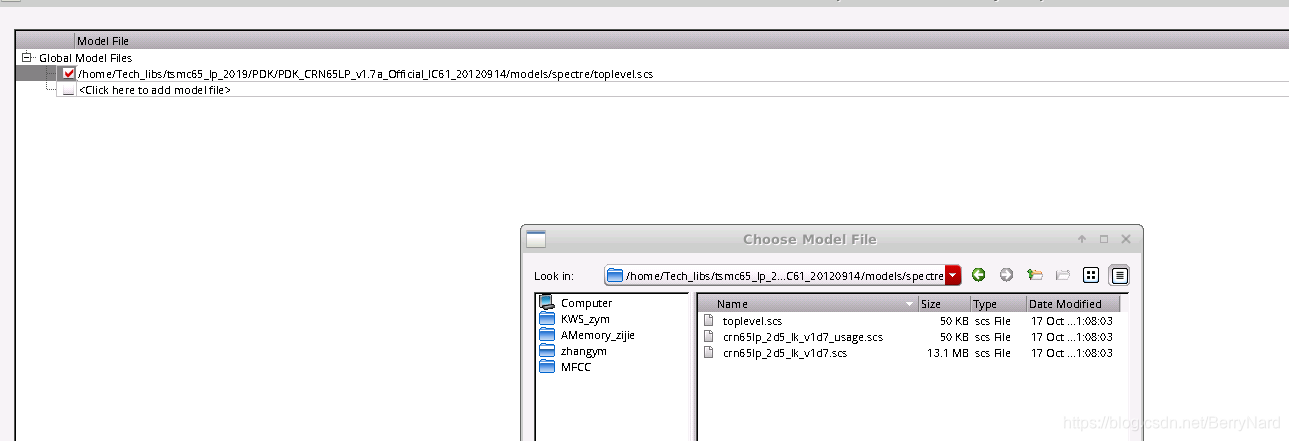Uncheck the toplevel.scs model file checkbox
The image size is (1289, 441).
click(69, 74)
